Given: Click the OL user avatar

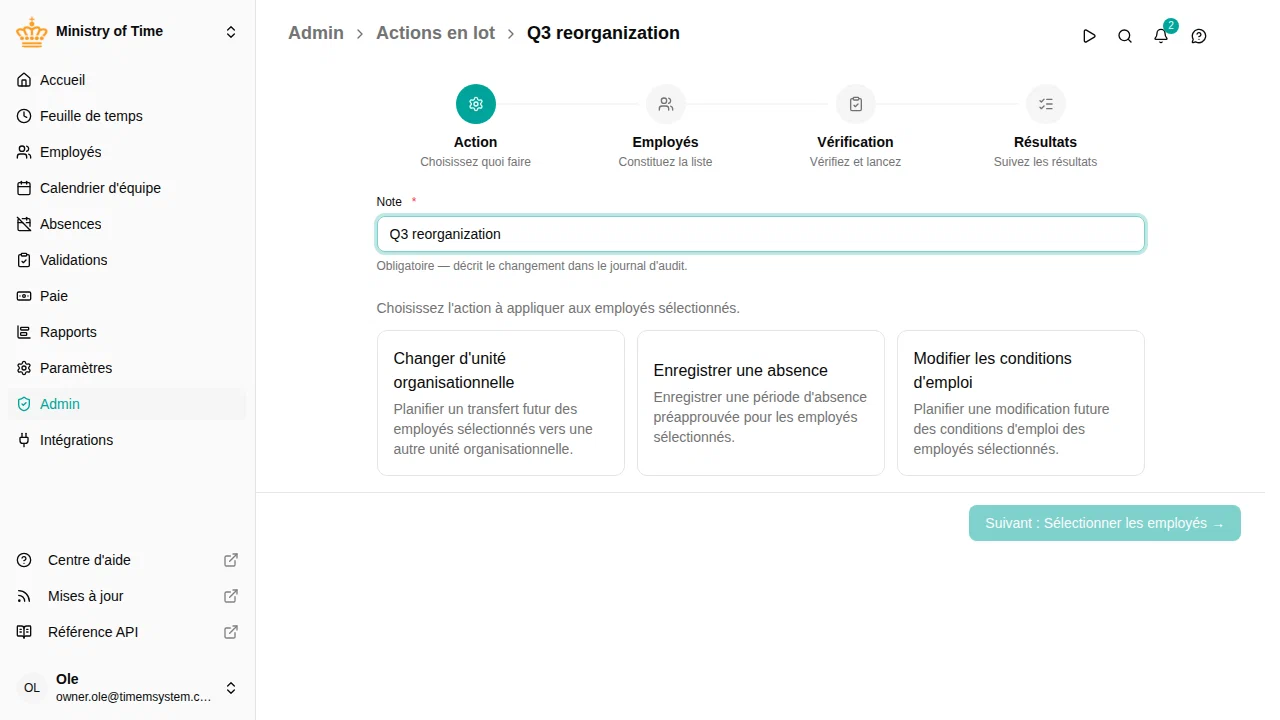Looking at the screenshot, I should click(x=32, y=688).
